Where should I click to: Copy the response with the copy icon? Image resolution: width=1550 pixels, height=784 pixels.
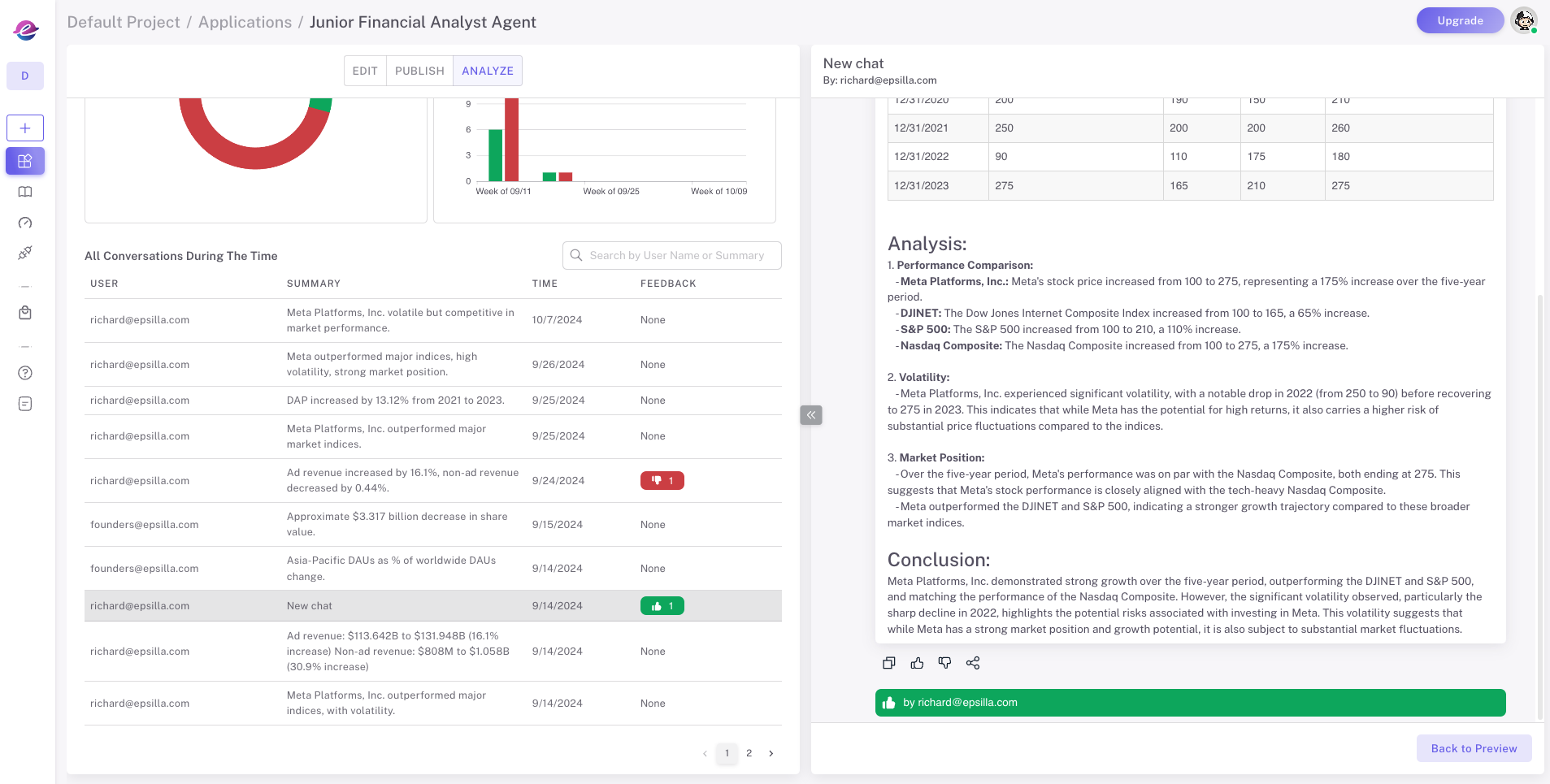tap(889, 663)
